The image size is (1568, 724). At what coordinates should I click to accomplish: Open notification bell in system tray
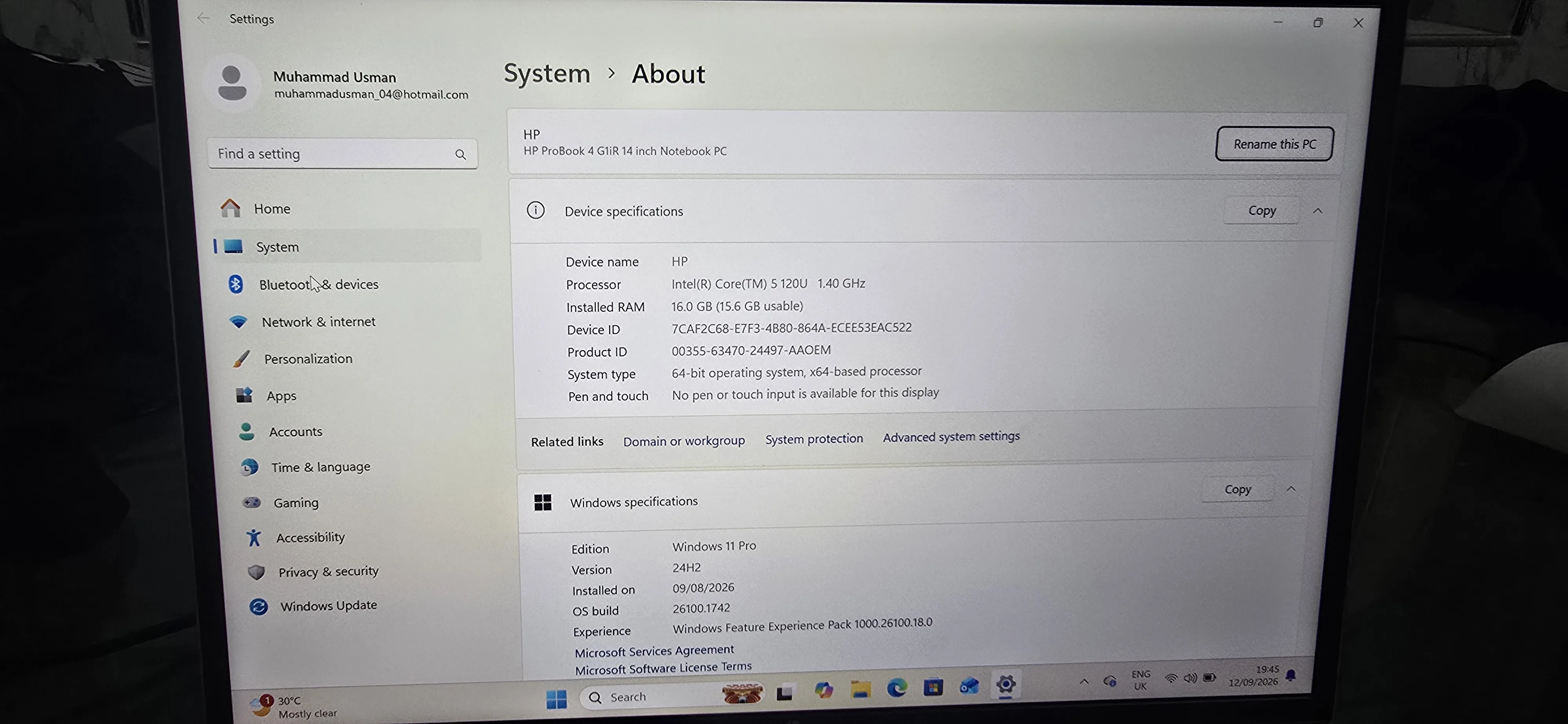pos(1290,675)
